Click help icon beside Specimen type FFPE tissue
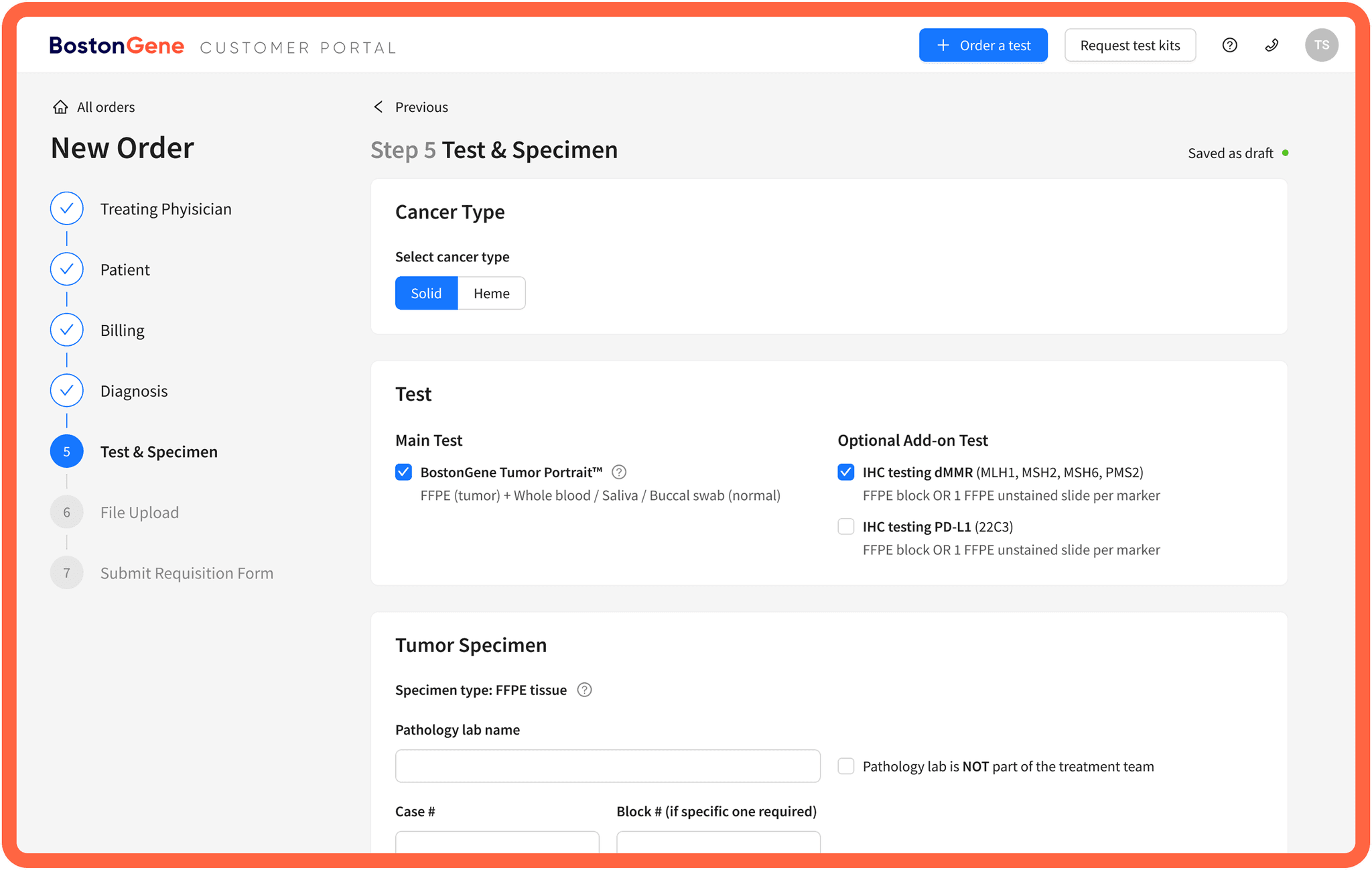The width and height of the screenshot is (1372, 870). (x=584, y=690)
